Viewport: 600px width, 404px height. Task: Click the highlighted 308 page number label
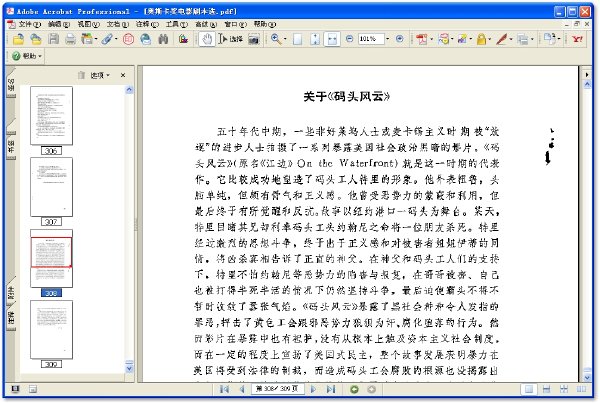coord(51,293)
